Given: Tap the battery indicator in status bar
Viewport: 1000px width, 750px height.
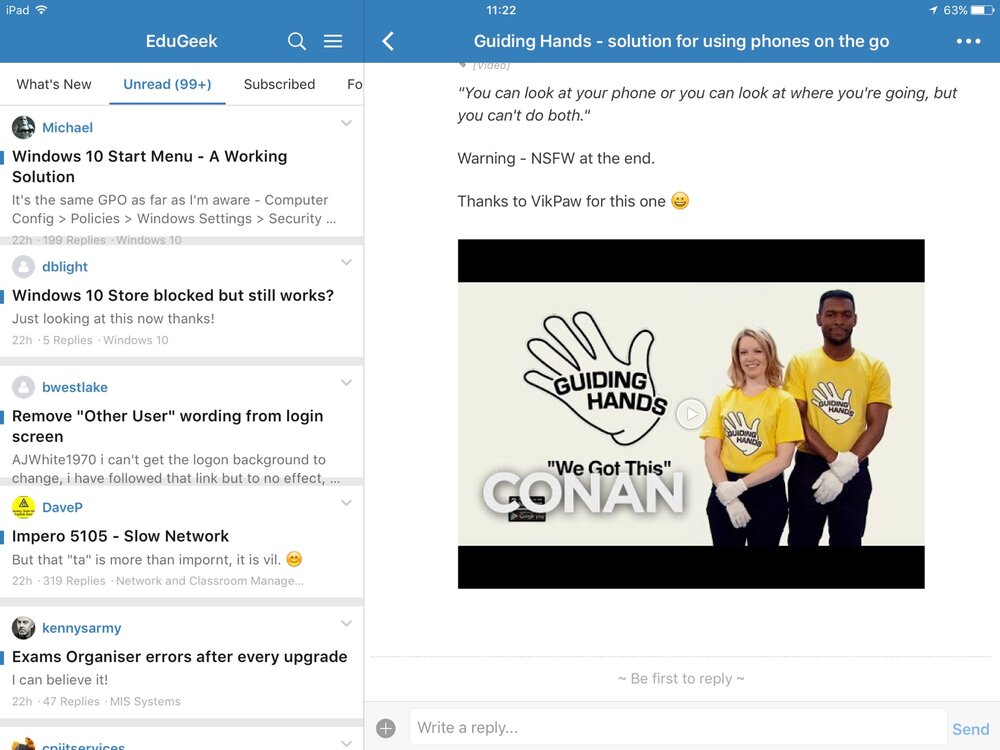Looking at the screenshot, I should (x=982, y=10).
